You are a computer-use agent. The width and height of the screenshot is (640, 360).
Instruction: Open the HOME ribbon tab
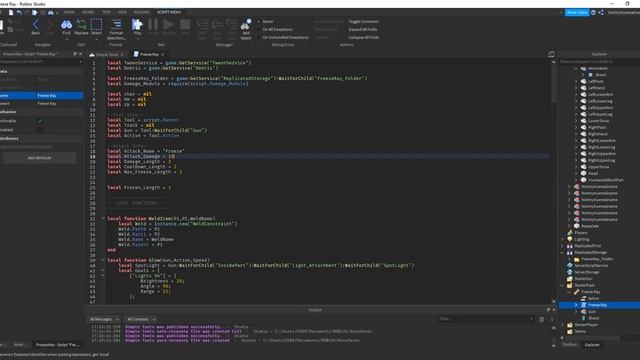pyautogui.click(x=69, y=13)
